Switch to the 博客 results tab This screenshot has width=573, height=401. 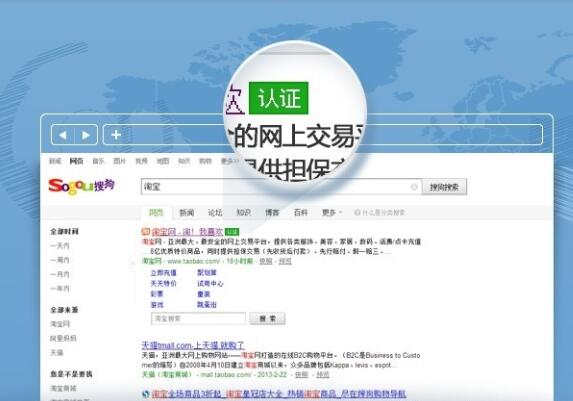coord(272,213)
